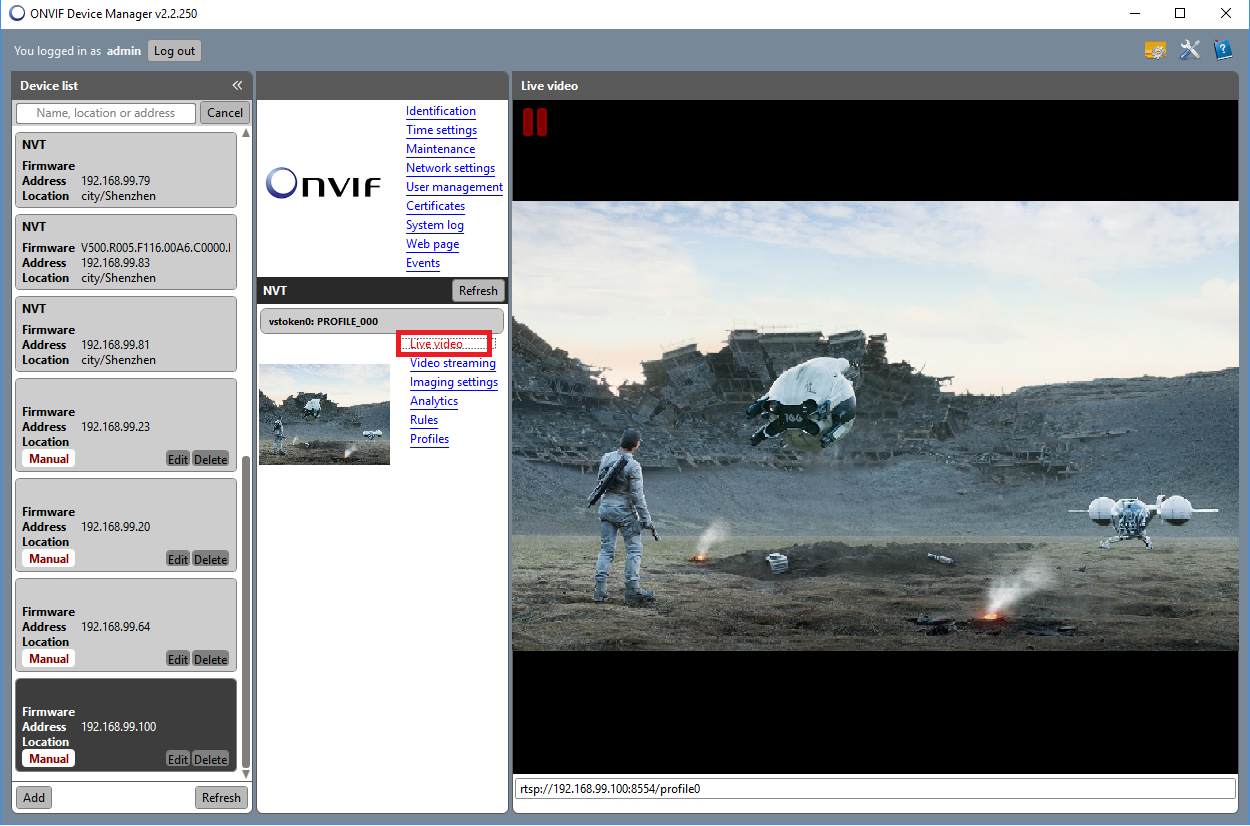Open User management page
The width and height of the screenshot is (1250, 826).
click(x=454, y=187)
